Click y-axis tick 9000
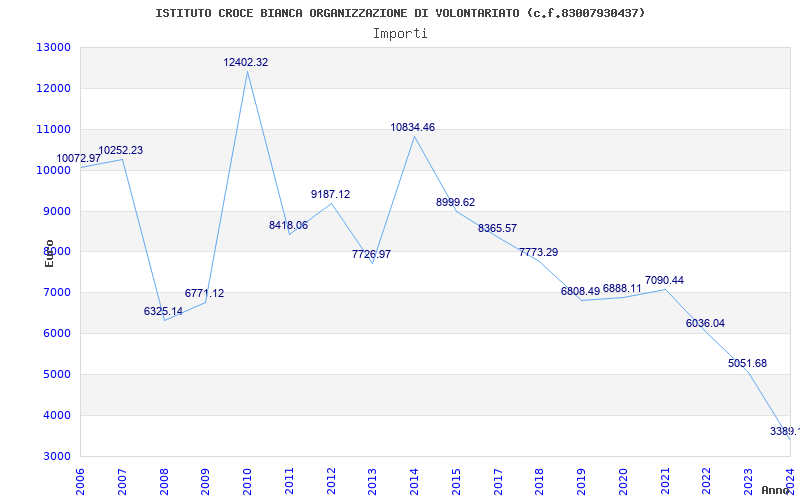 pyautogui.click(x=56, y=211)
